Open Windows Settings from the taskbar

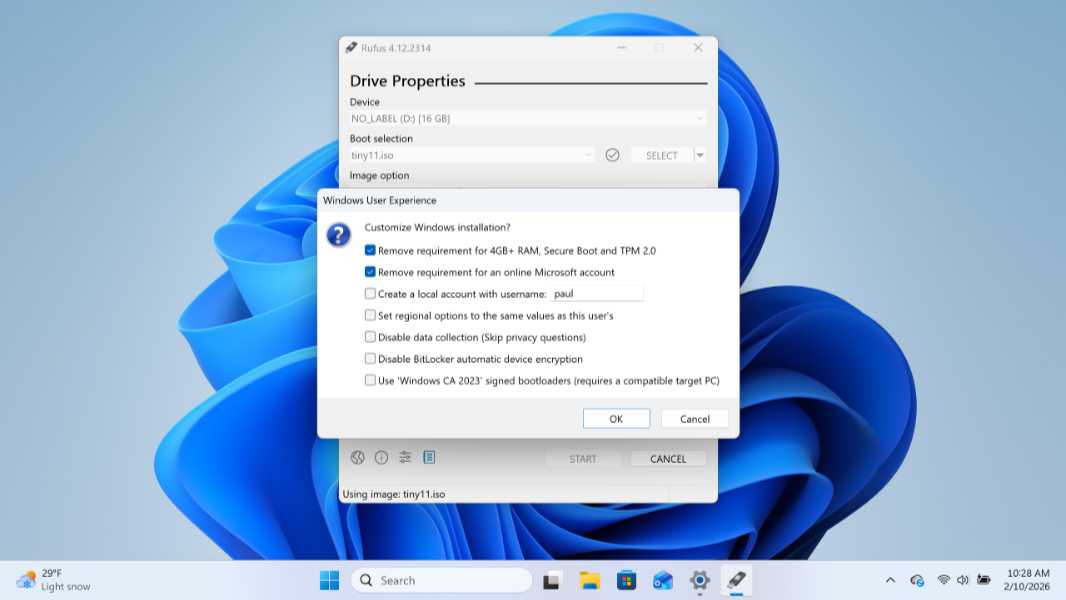[699, 580]
